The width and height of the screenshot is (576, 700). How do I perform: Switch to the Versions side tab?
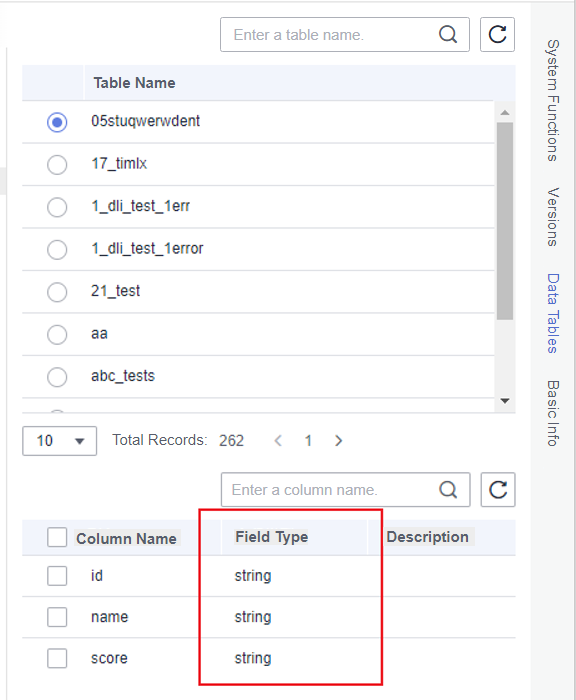click(x=553, y=217)
